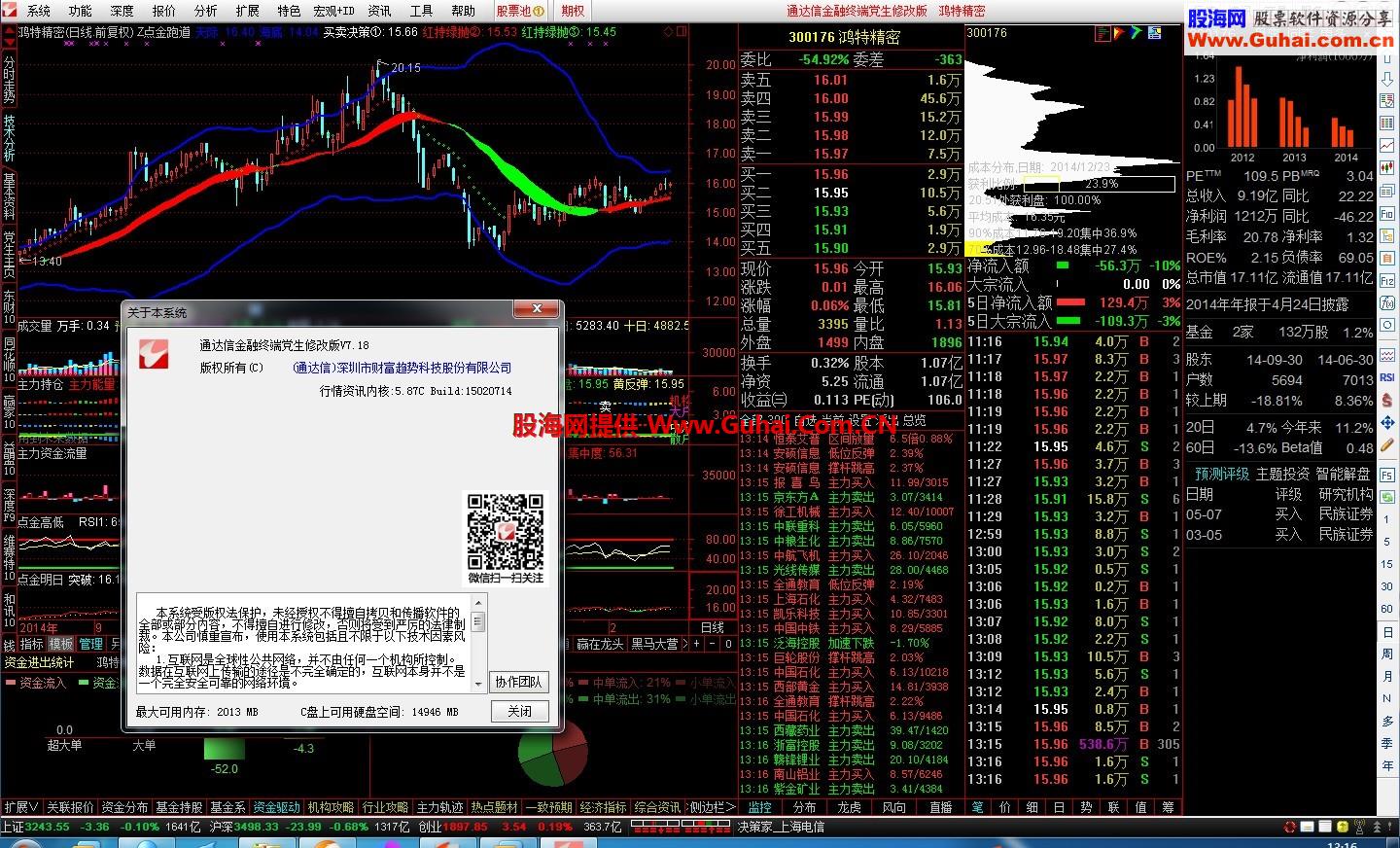The width and height of the screenshot is (1400, 848).
Task: Click the stock name 300176 鸿特精密 header
Action: pos(844,37)
